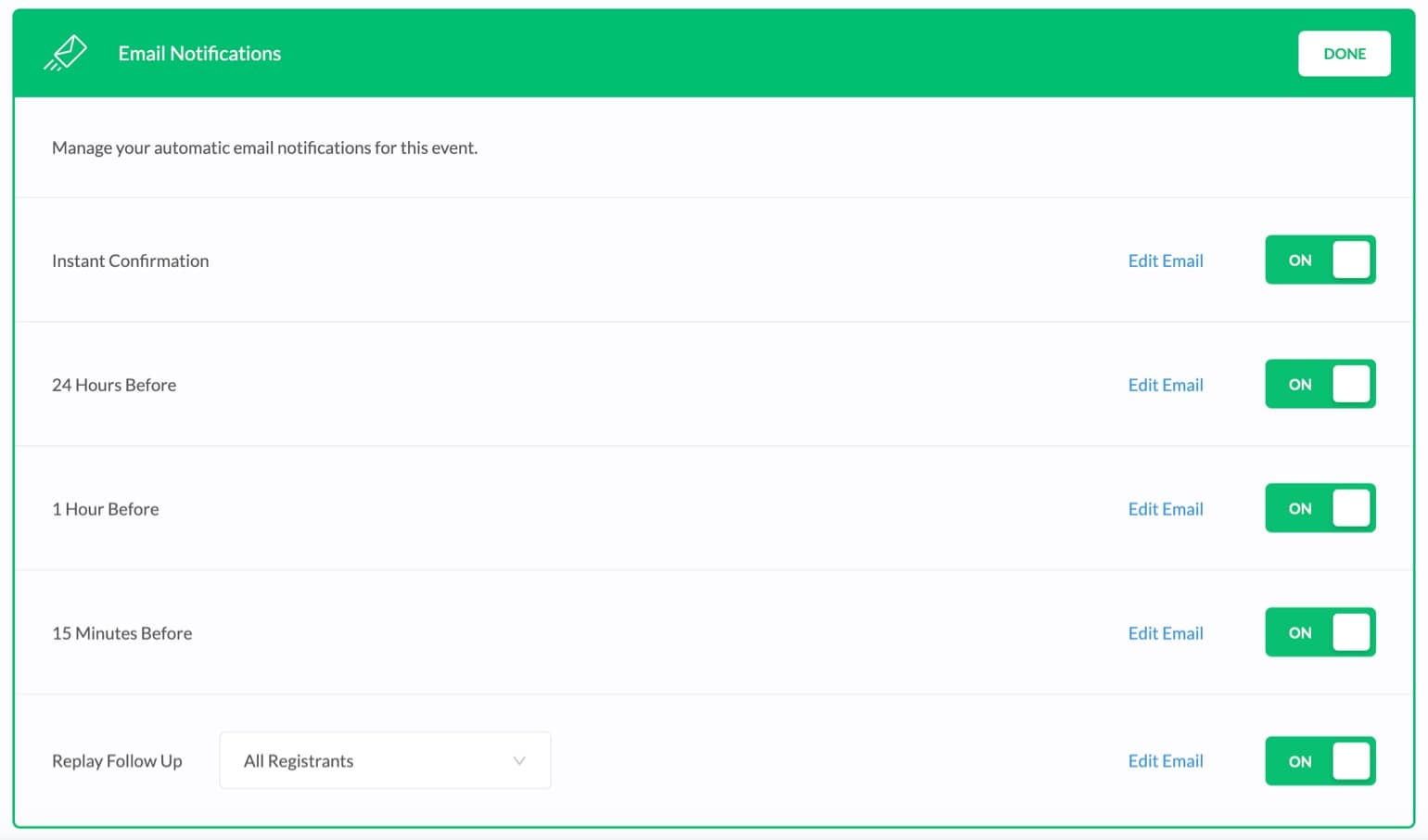Image resolution: width=1428 pixels, height=840 pixels.
Task: Click the 1 Hour Before label
Action: (106, 509)
